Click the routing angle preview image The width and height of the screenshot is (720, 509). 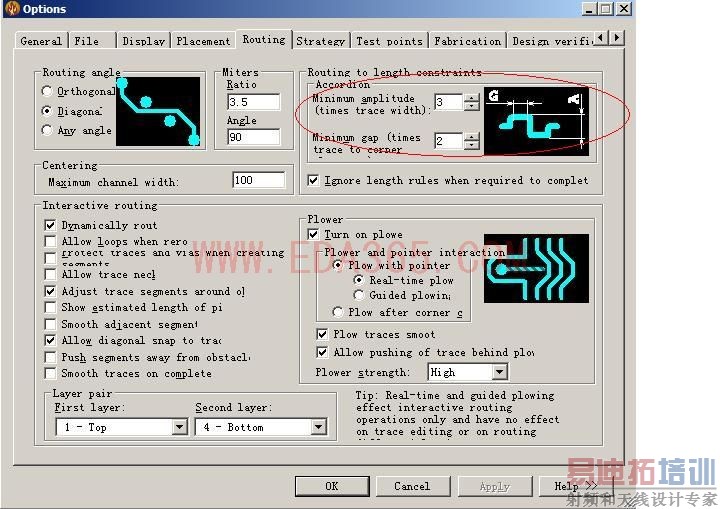158,112
